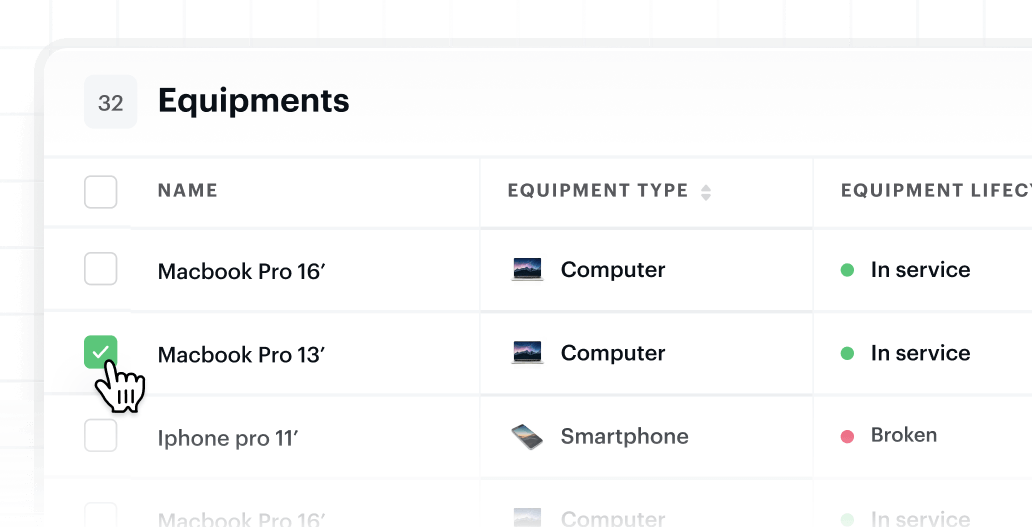Open the Macbook Pro 16' equipment entry
The image size is (1032, 530).
[242, 271]
